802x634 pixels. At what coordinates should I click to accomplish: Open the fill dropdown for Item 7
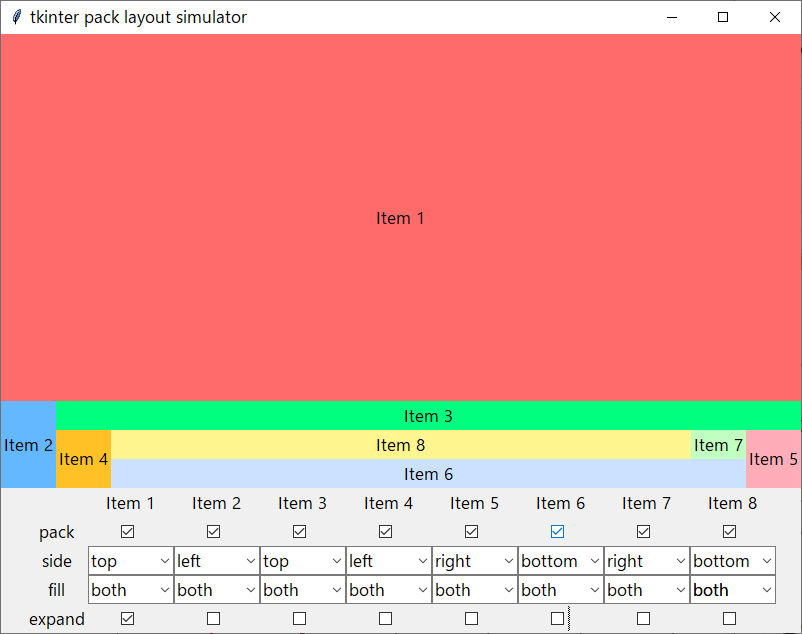[x=647, y=590]
